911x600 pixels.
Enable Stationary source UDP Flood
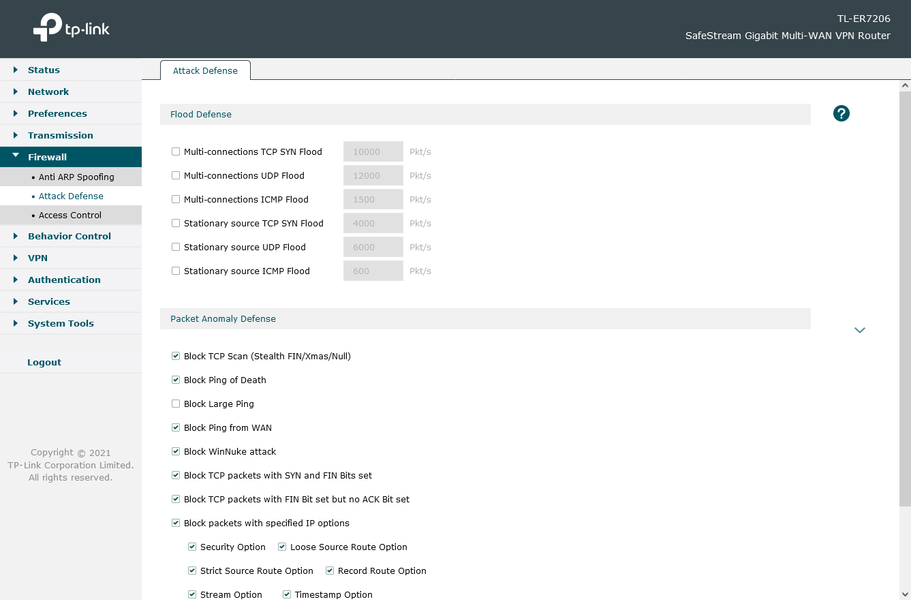tap(175, 247)
